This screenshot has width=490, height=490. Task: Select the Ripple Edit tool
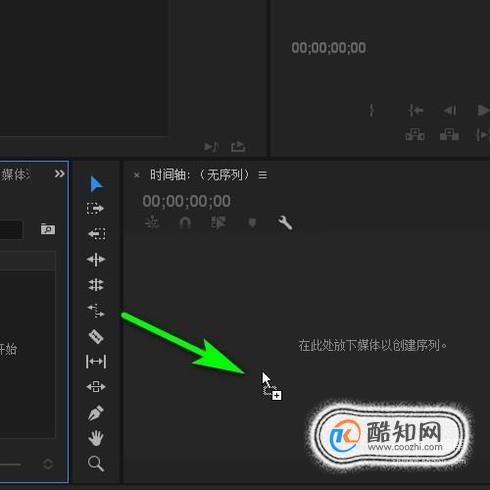(x=96, y=259)
